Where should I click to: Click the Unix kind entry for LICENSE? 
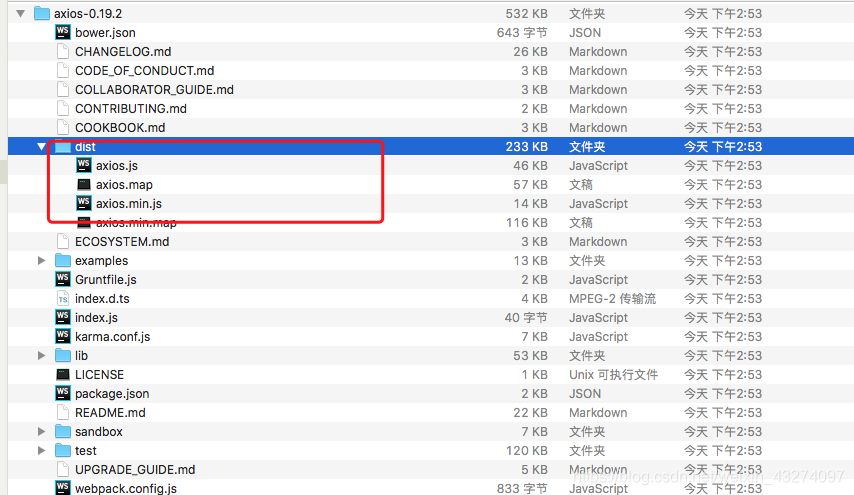pos(613,375)
